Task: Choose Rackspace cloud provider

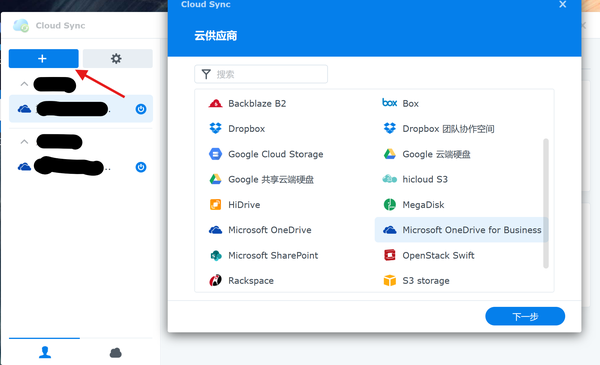Action: click(241, 280)
